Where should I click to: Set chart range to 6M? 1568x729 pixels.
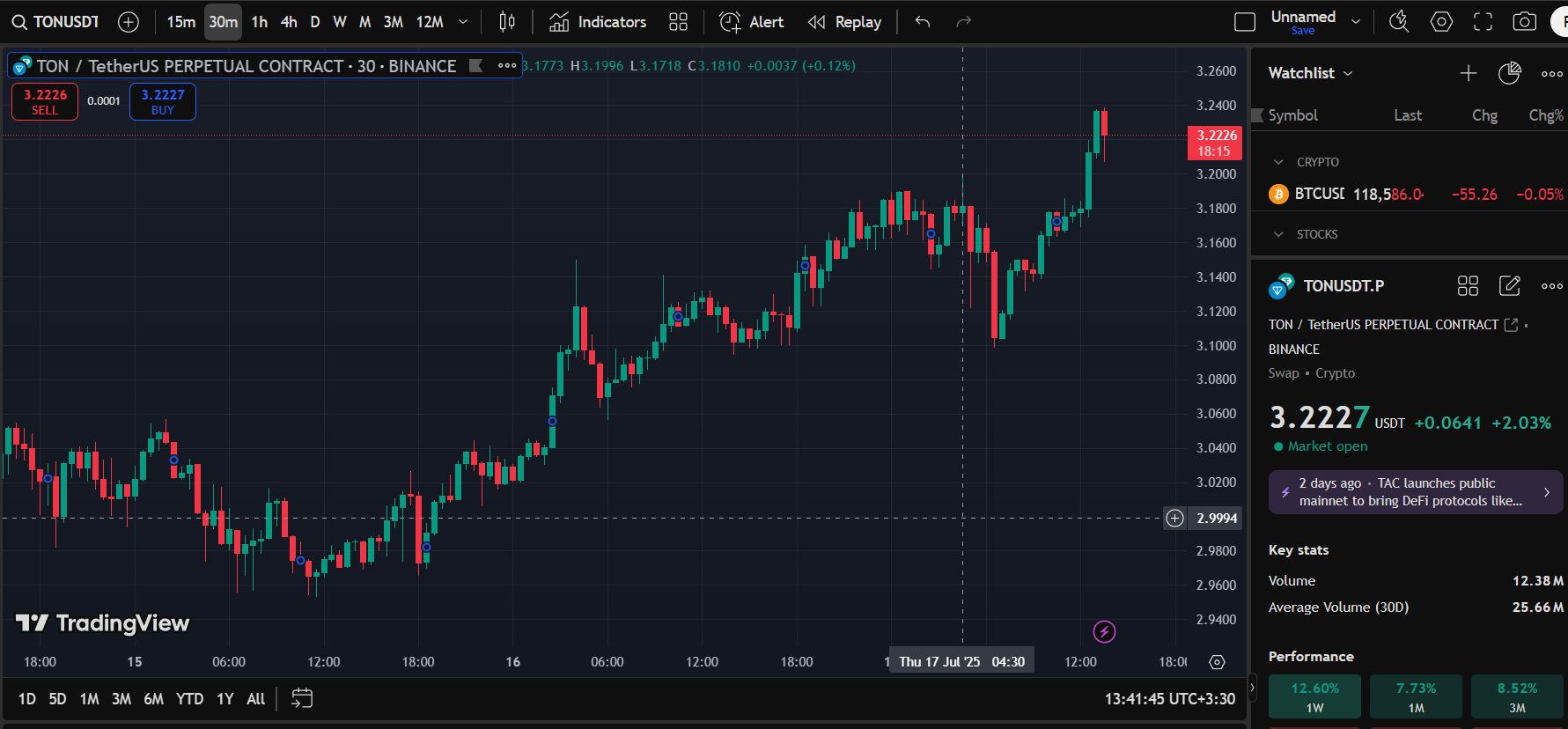[153, 699]
